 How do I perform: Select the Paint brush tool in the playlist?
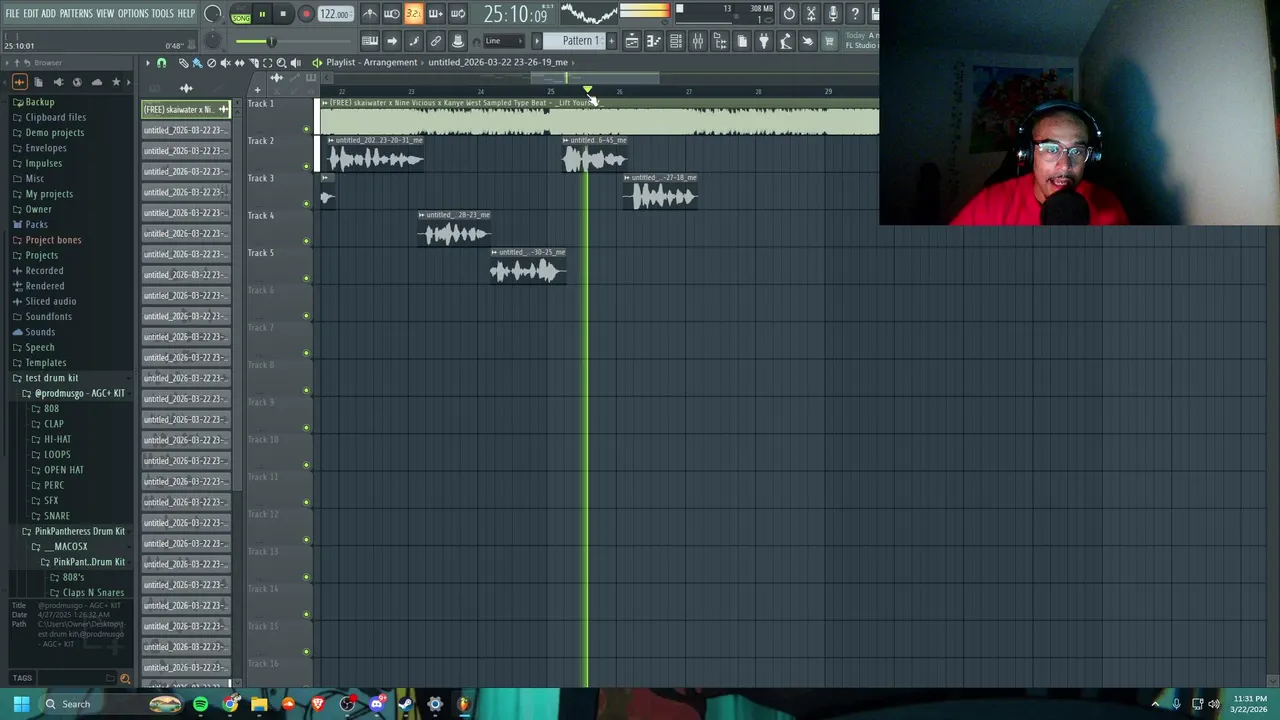197,63
